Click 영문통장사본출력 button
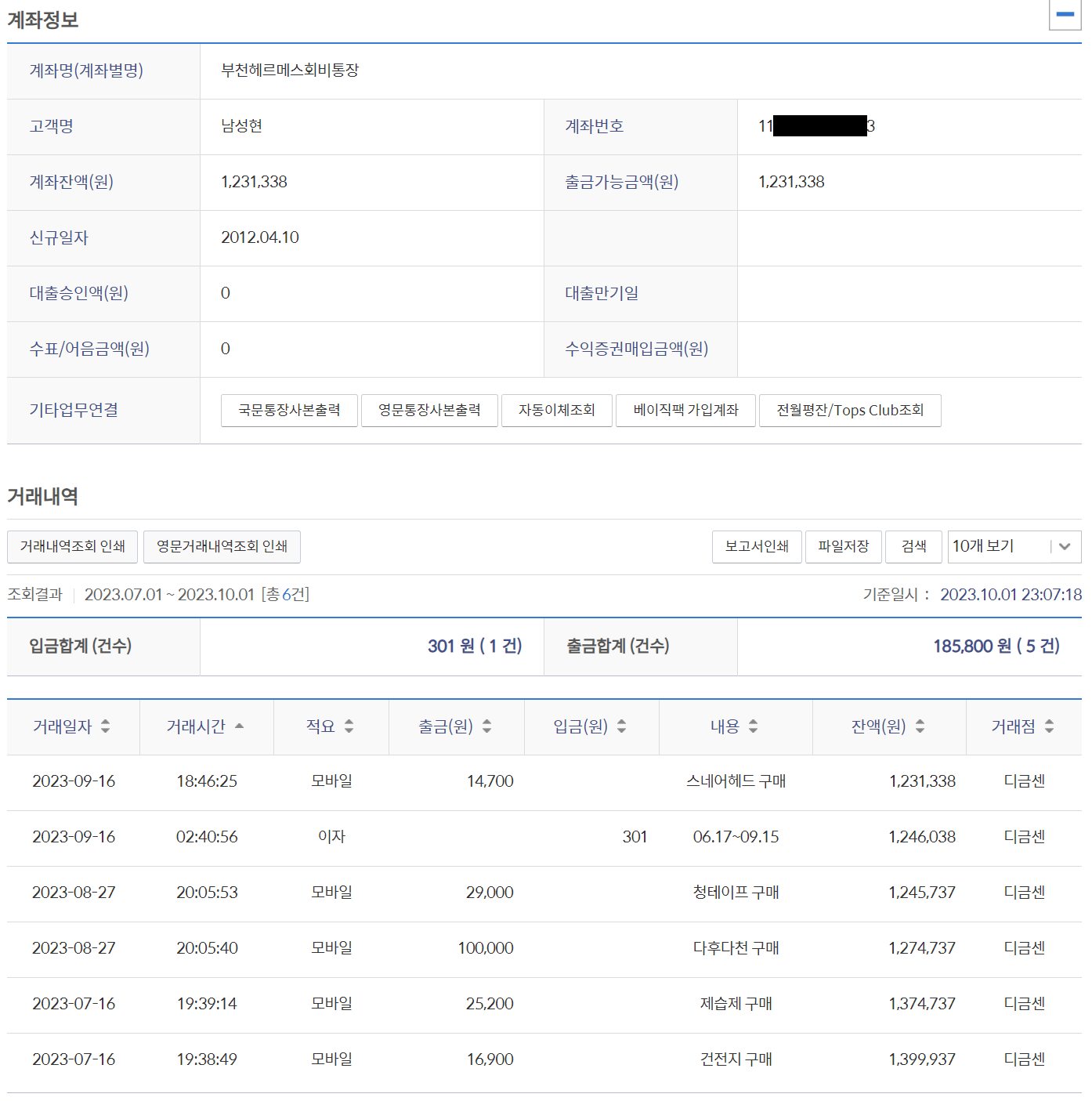This screenshot has height=1101, width=1092. pyautogui.click(x=429, y=411)
